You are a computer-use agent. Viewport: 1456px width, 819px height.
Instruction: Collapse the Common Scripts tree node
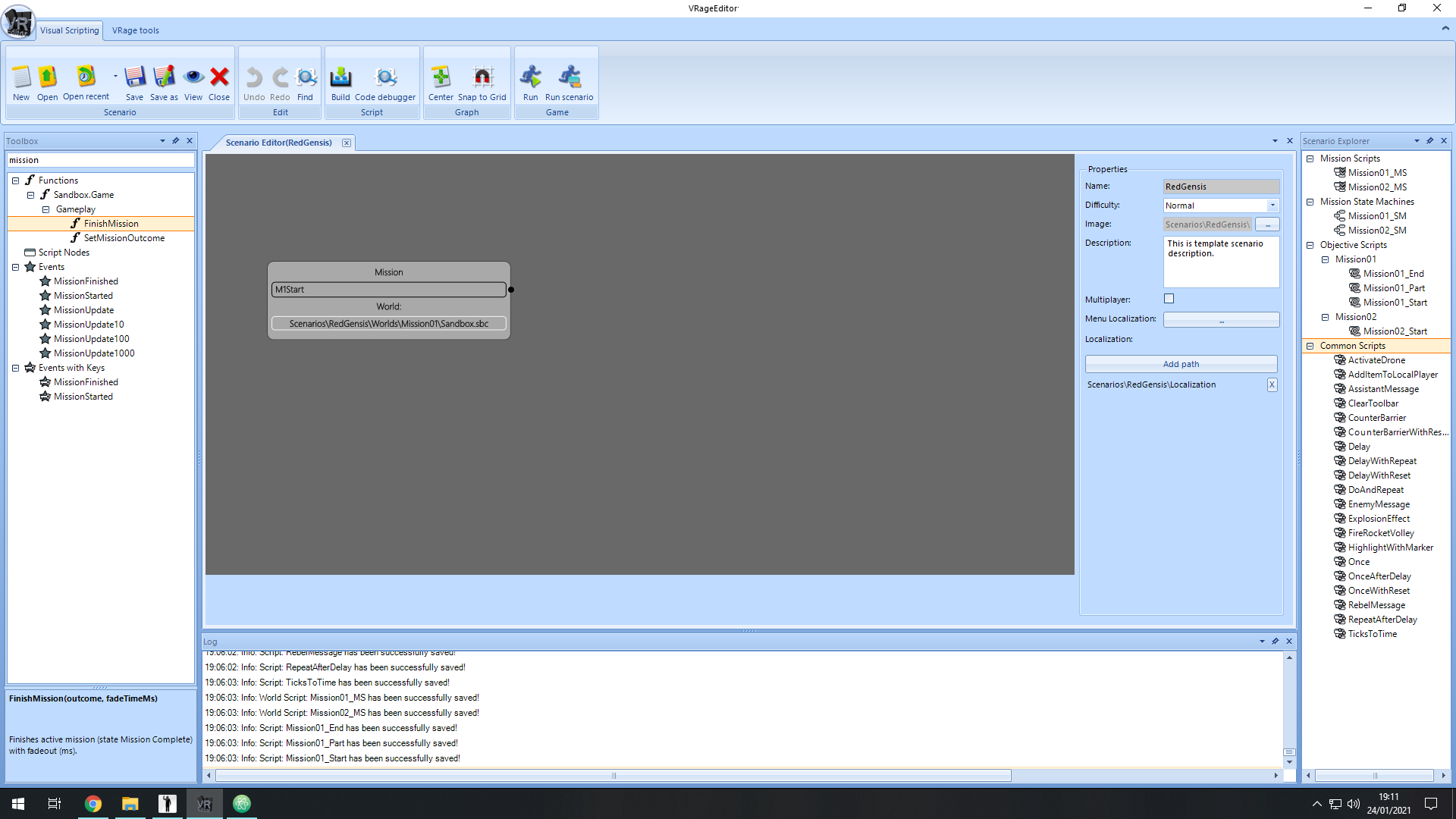tap(1310, 346)
